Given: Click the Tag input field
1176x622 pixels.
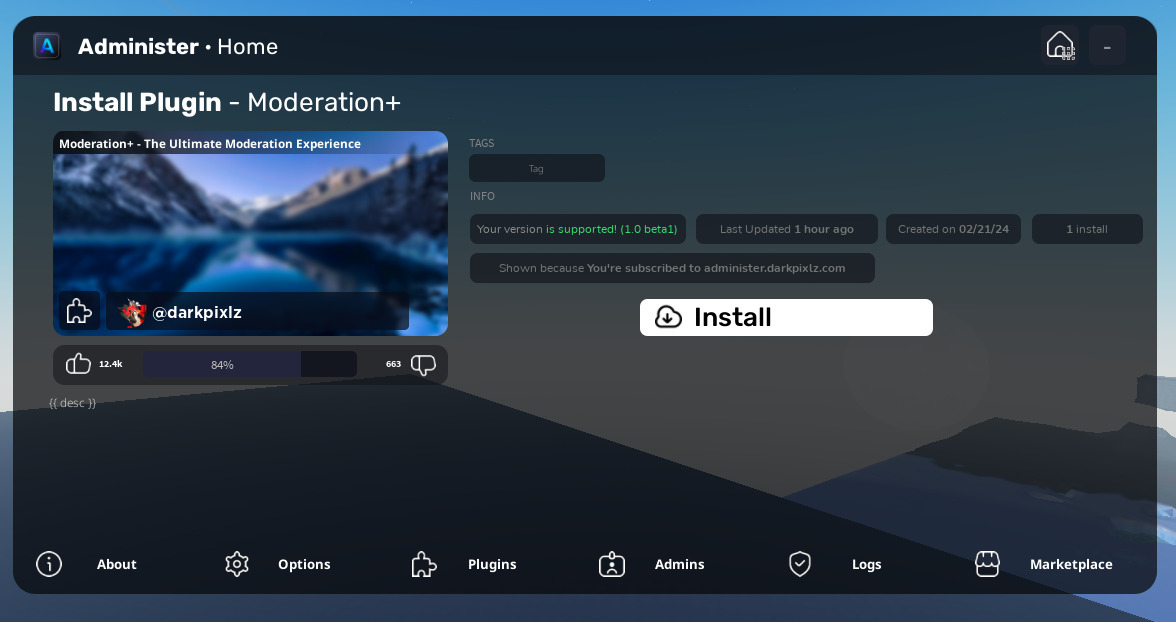Looking at the screenshot, I should tap(537, 168).
